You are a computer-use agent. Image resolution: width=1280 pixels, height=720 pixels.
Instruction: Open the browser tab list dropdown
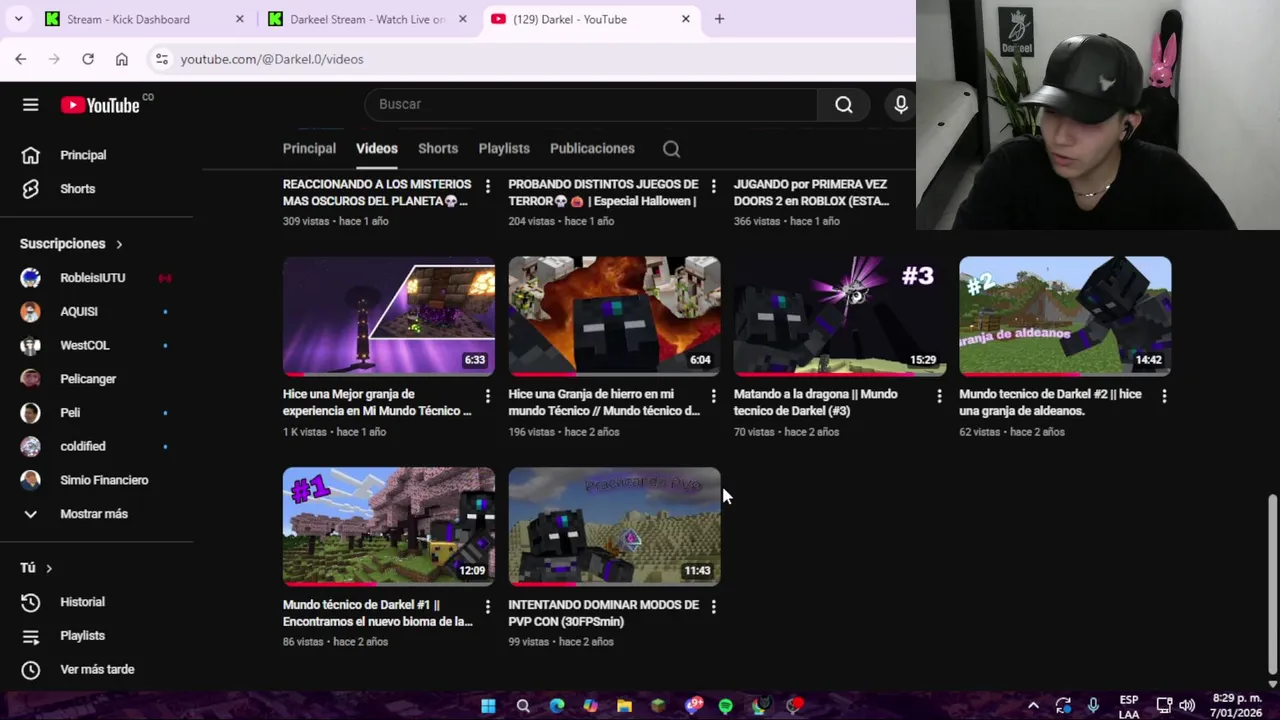[18, 19]
